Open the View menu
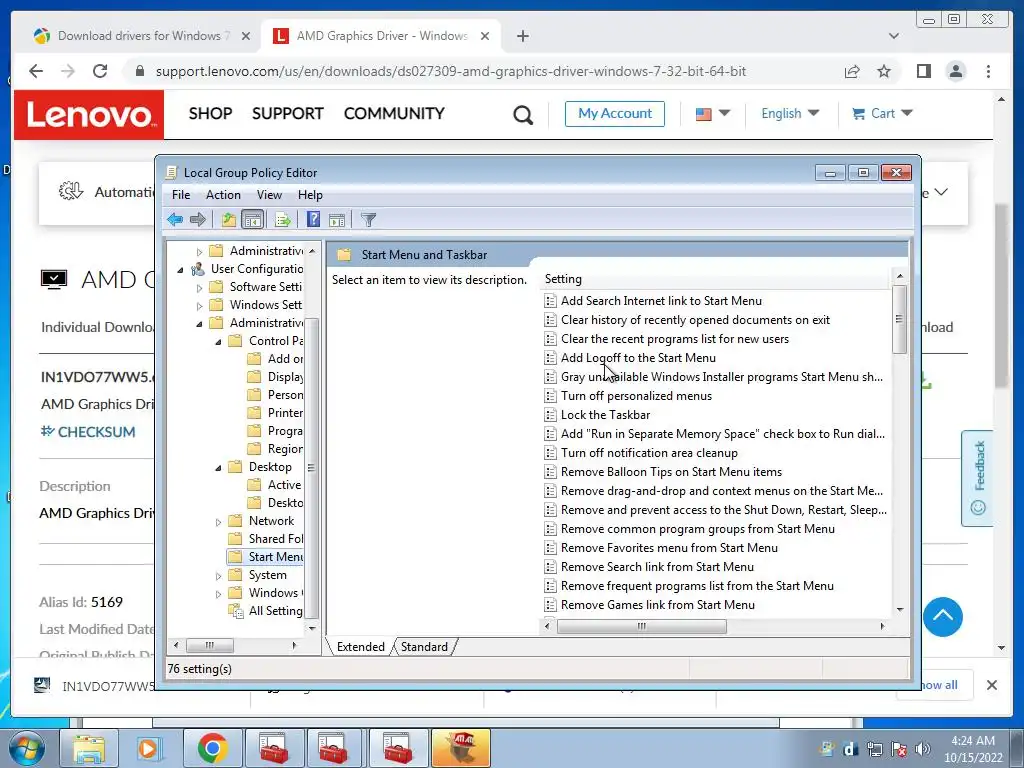The image size is (1024, 768). point(269,195)
